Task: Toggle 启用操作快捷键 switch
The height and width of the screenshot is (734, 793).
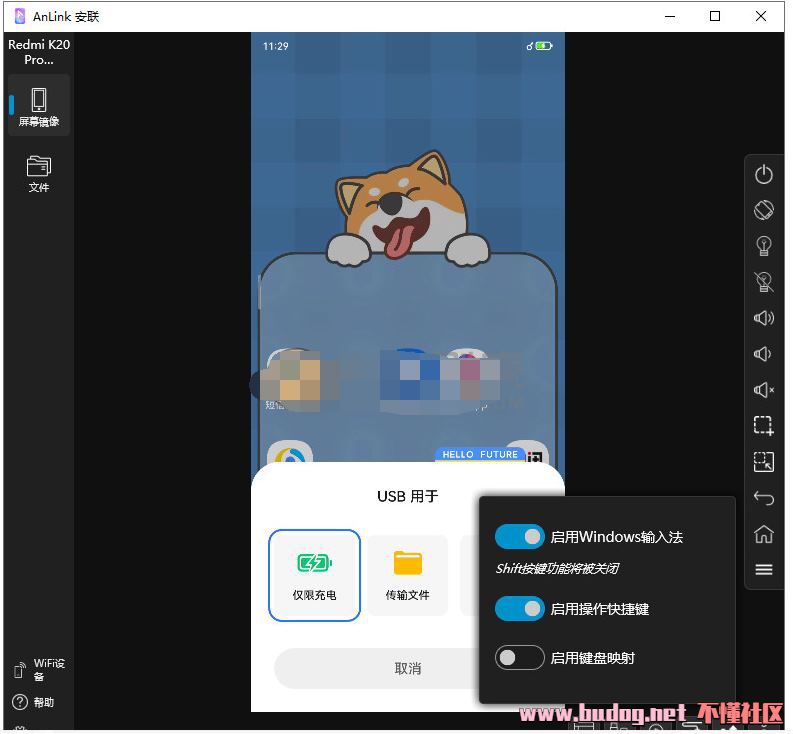Action: click(520, 609)
